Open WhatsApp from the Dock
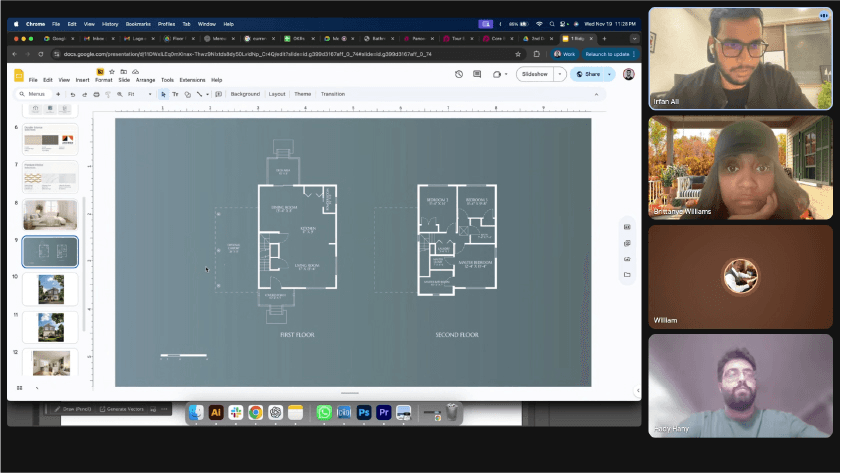This screenshot has width=841, height=473. 324,412
